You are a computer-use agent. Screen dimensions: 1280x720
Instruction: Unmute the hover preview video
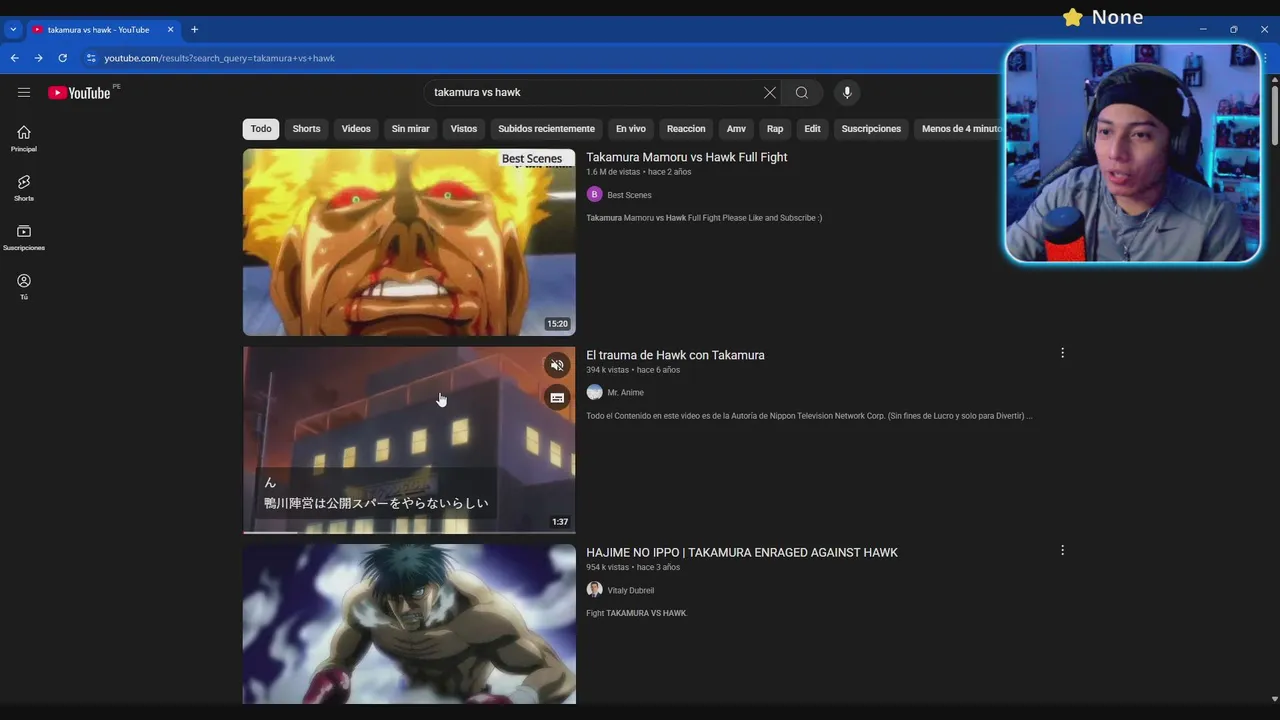point(557,365)
